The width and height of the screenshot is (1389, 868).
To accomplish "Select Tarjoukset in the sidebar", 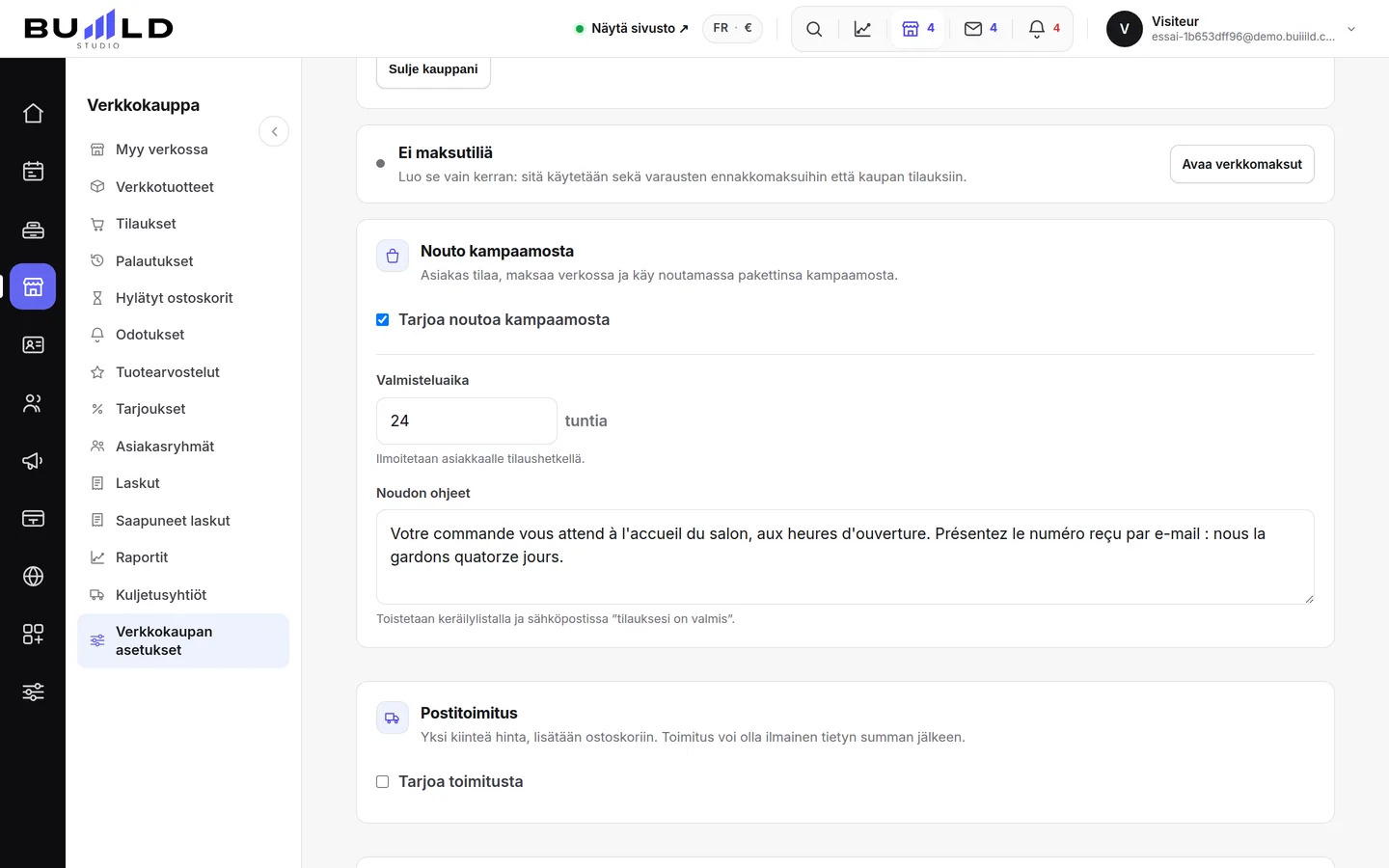I will tap(183, 409).
